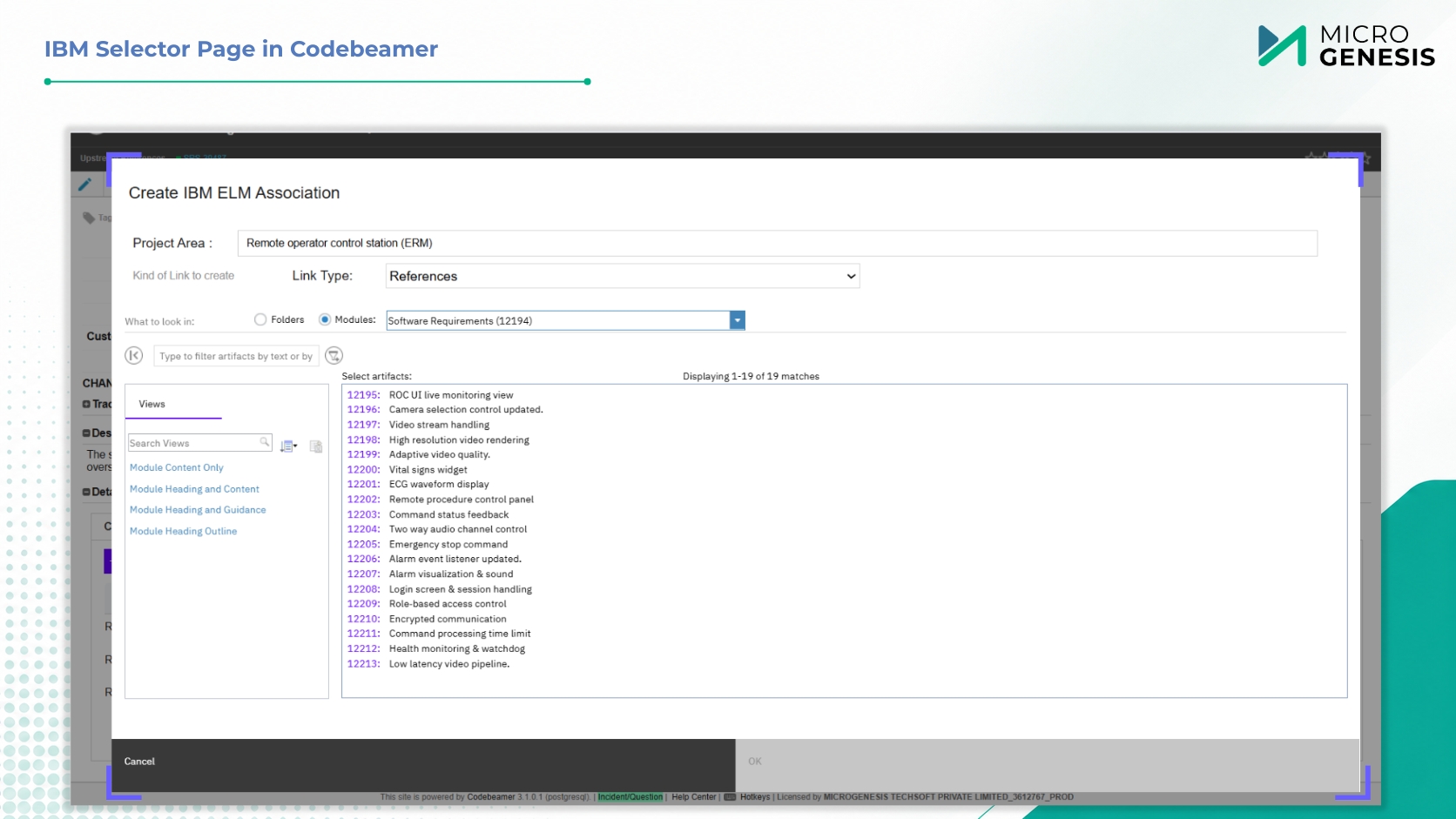Screen dimensions: 1456x819
Task: Click the filter artifacts text field
Action: point(236,356)
